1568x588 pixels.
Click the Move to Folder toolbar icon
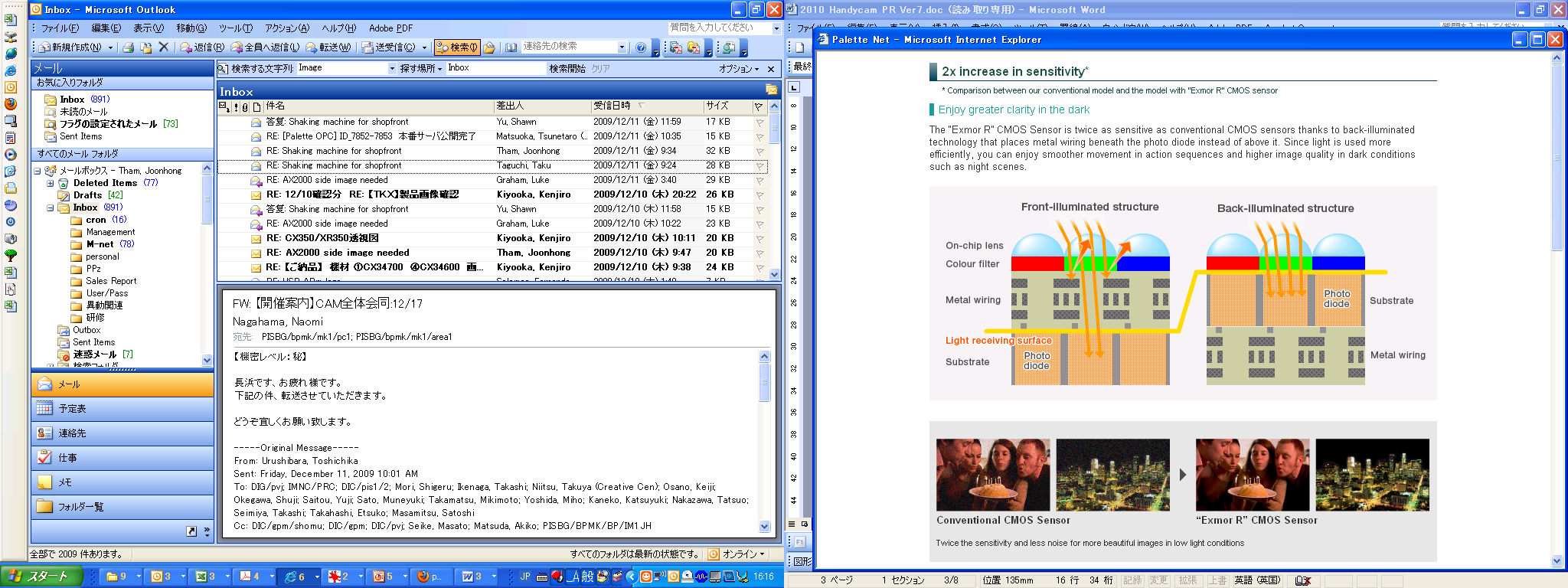click(145, 47)
